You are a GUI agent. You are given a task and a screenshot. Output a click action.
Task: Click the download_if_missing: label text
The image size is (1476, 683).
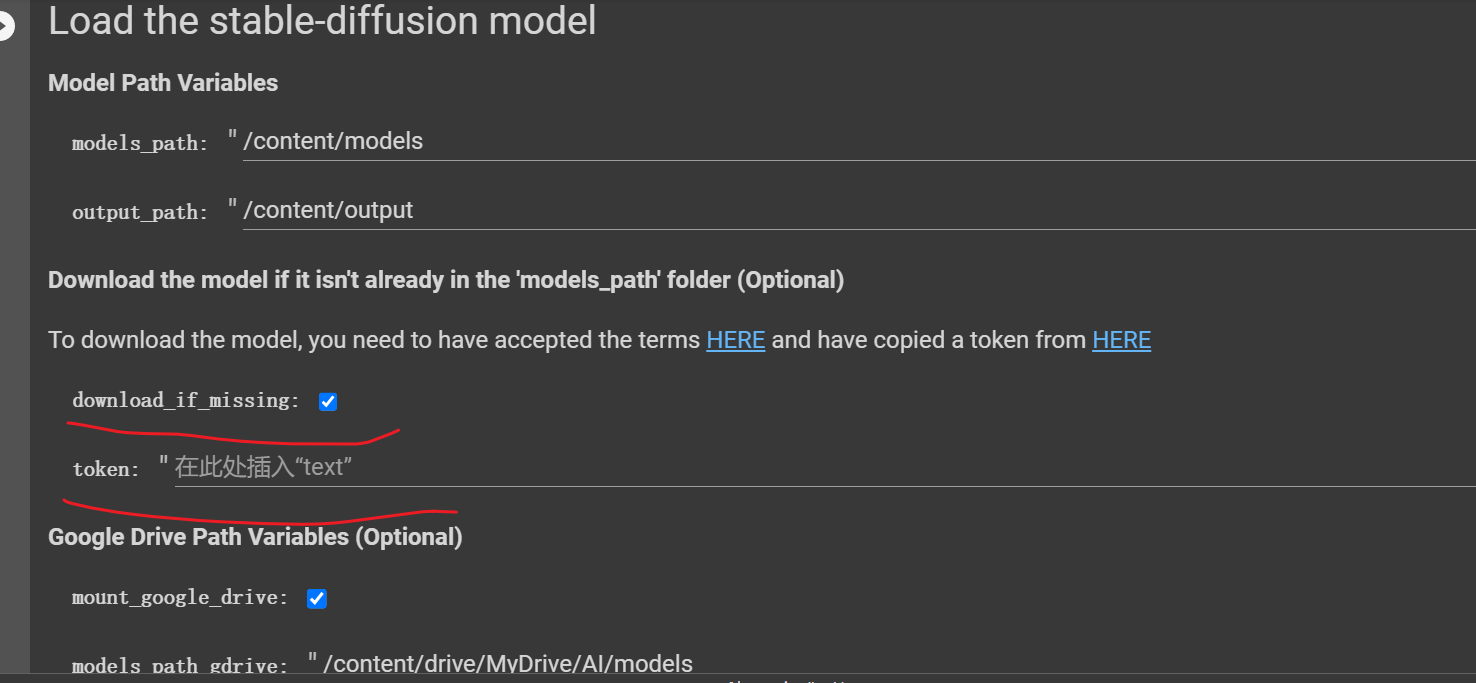186,401
